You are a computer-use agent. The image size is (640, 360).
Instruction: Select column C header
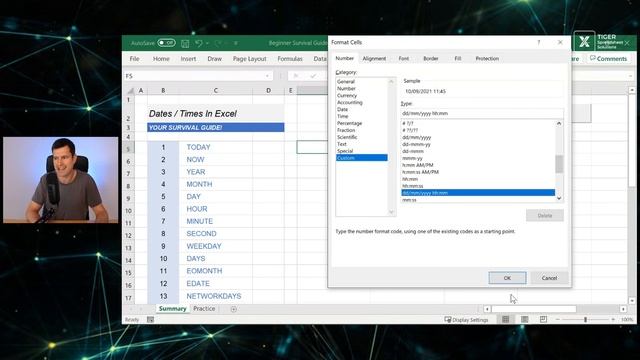click(216, 90)
